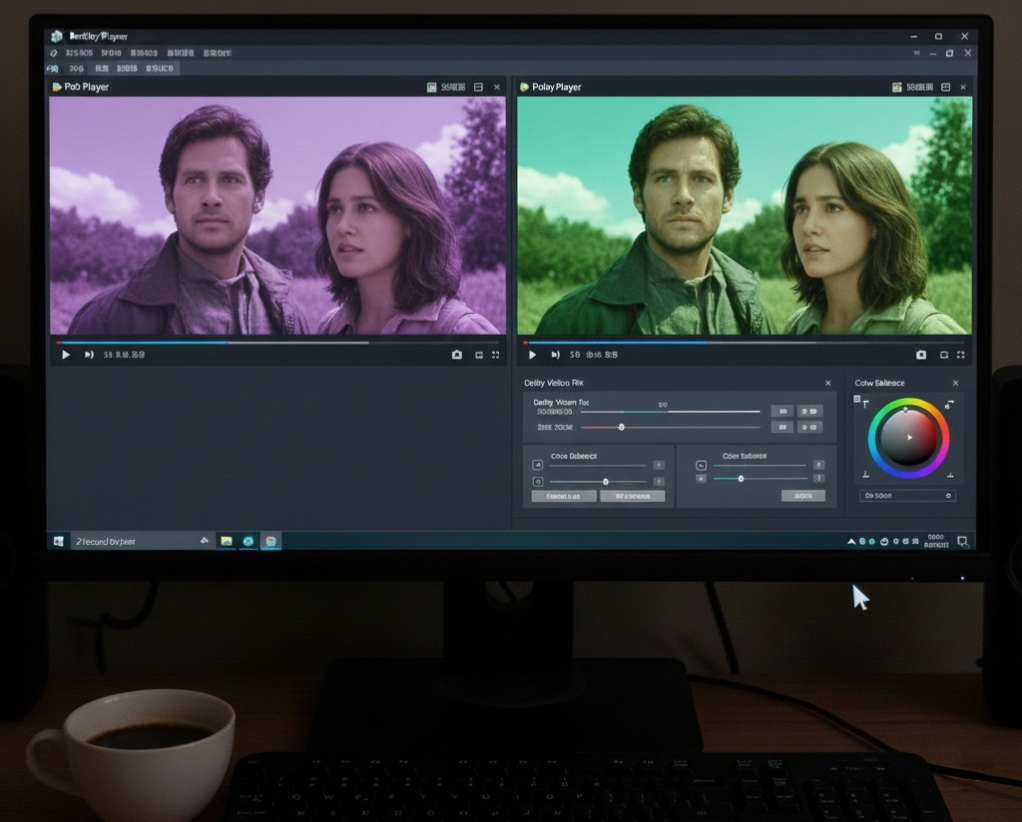Expand the system tray hidden icons arrow
Viewport: 1022px width, 822px height.
852,541
